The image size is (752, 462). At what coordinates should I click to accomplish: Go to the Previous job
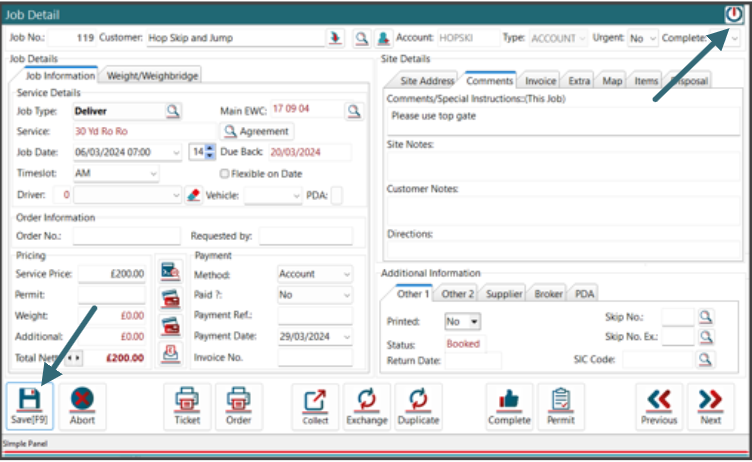[659, 406]
